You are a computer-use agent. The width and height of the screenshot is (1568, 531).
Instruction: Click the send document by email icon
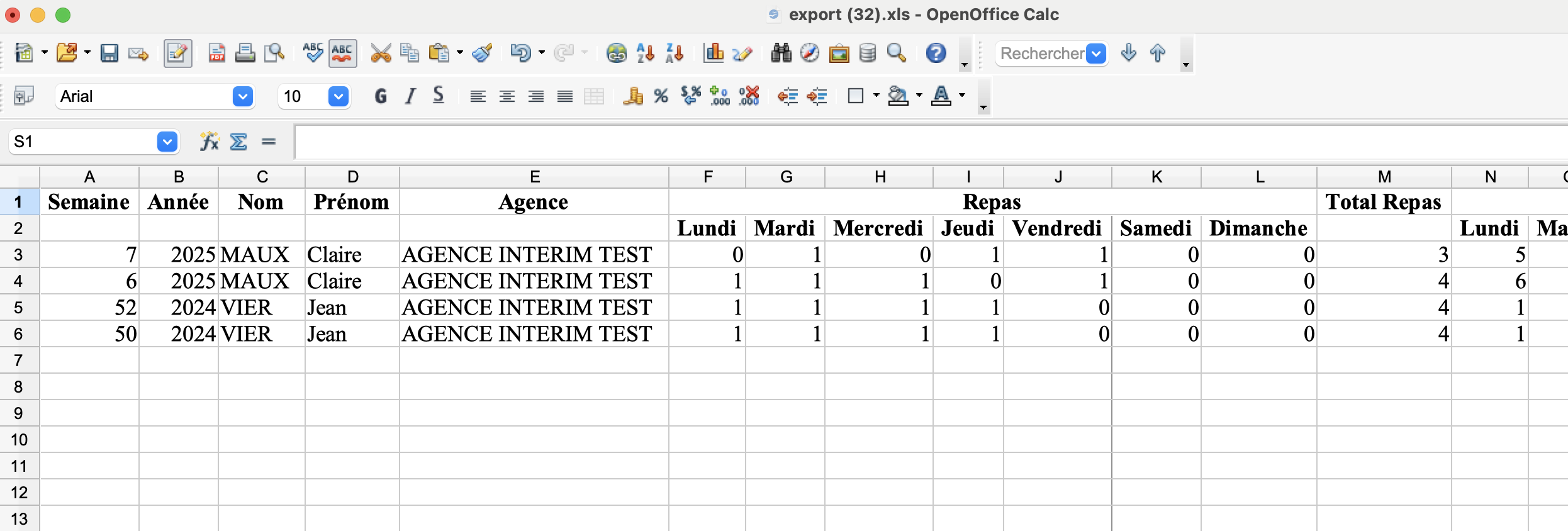(138, 53)
